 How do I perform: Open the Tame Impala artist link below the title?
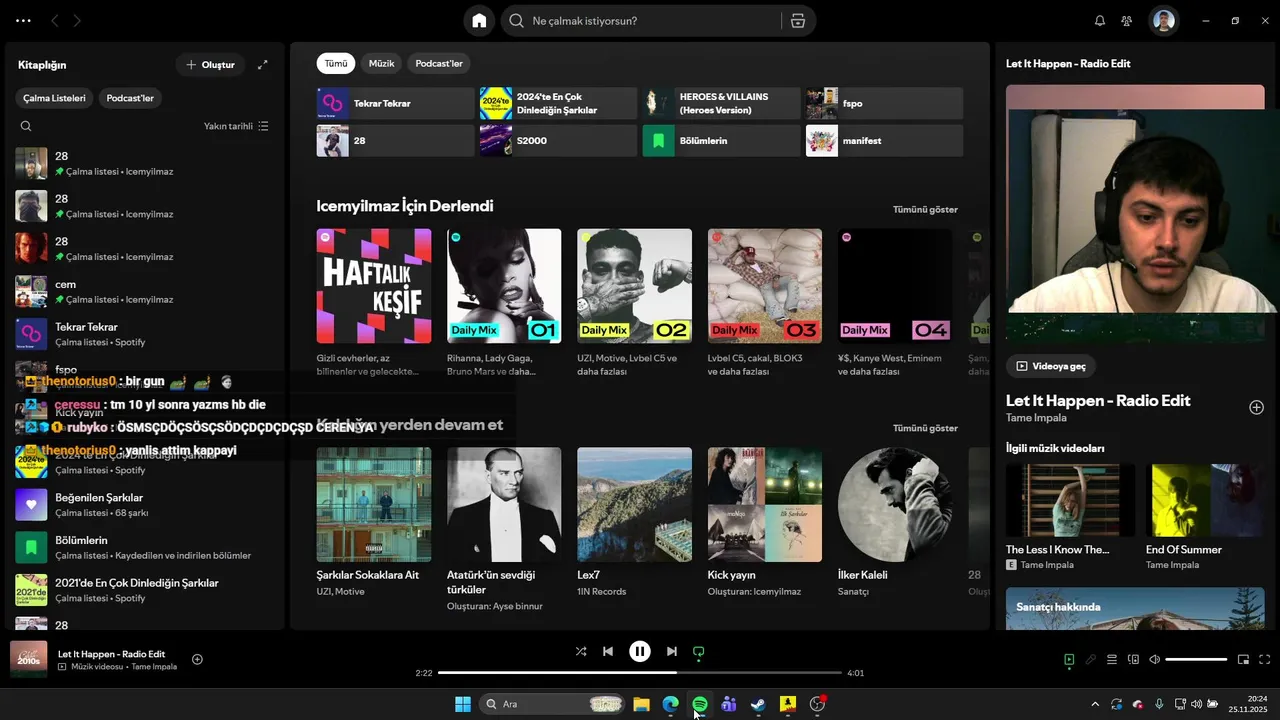coord(1036,418)
